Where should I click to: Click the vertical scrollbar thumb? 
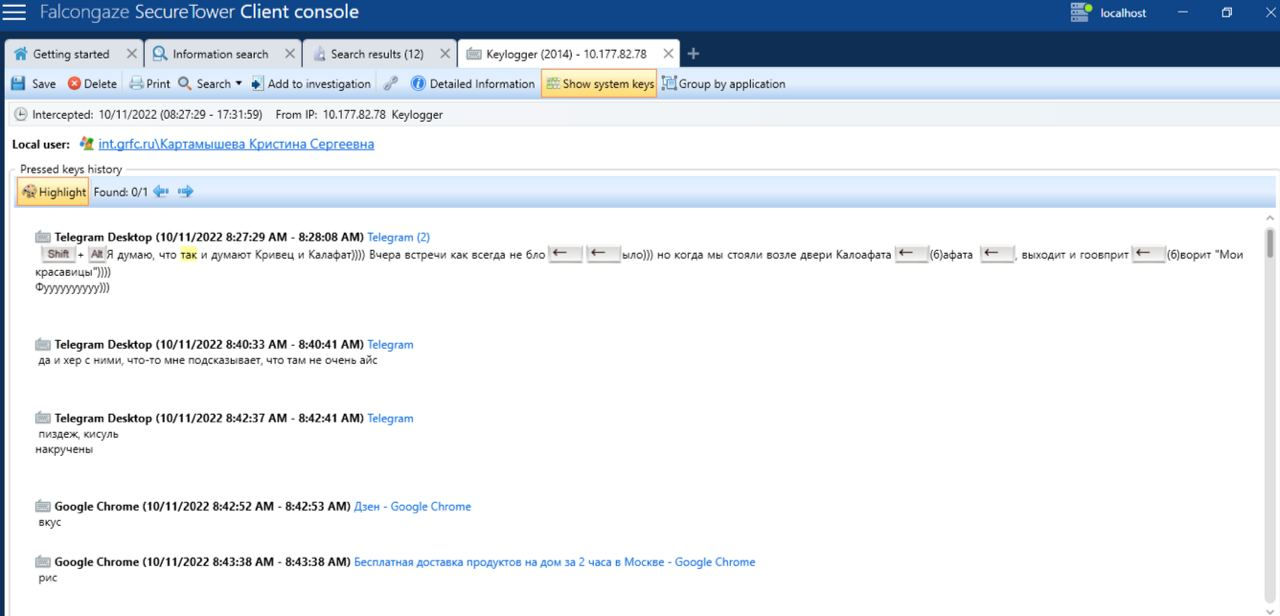point(1271,243)
